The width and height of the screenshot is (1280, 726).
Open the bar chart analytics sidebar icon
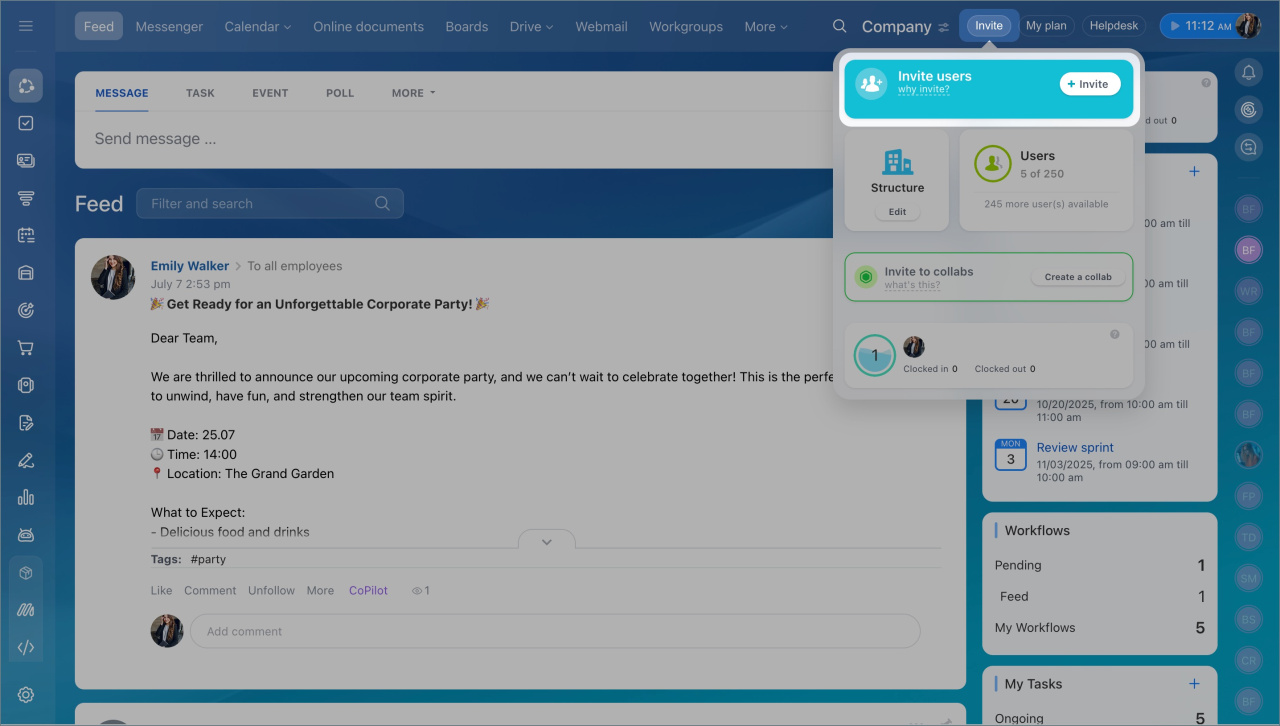pyautogui.click(x=26, y=497)
